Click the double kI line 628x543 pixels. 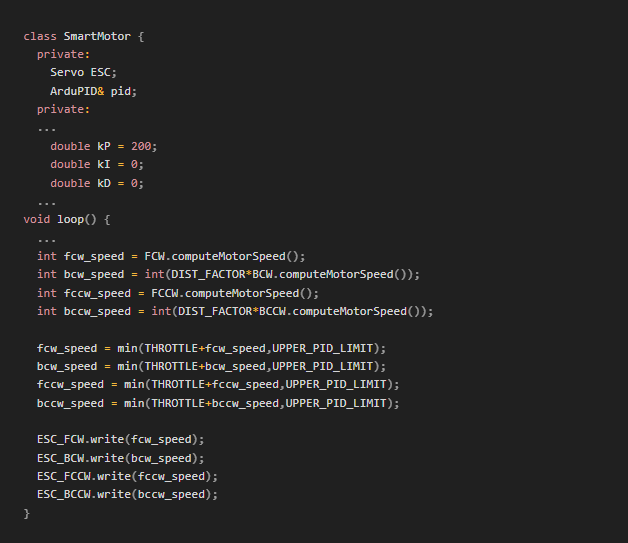point(97,165)
